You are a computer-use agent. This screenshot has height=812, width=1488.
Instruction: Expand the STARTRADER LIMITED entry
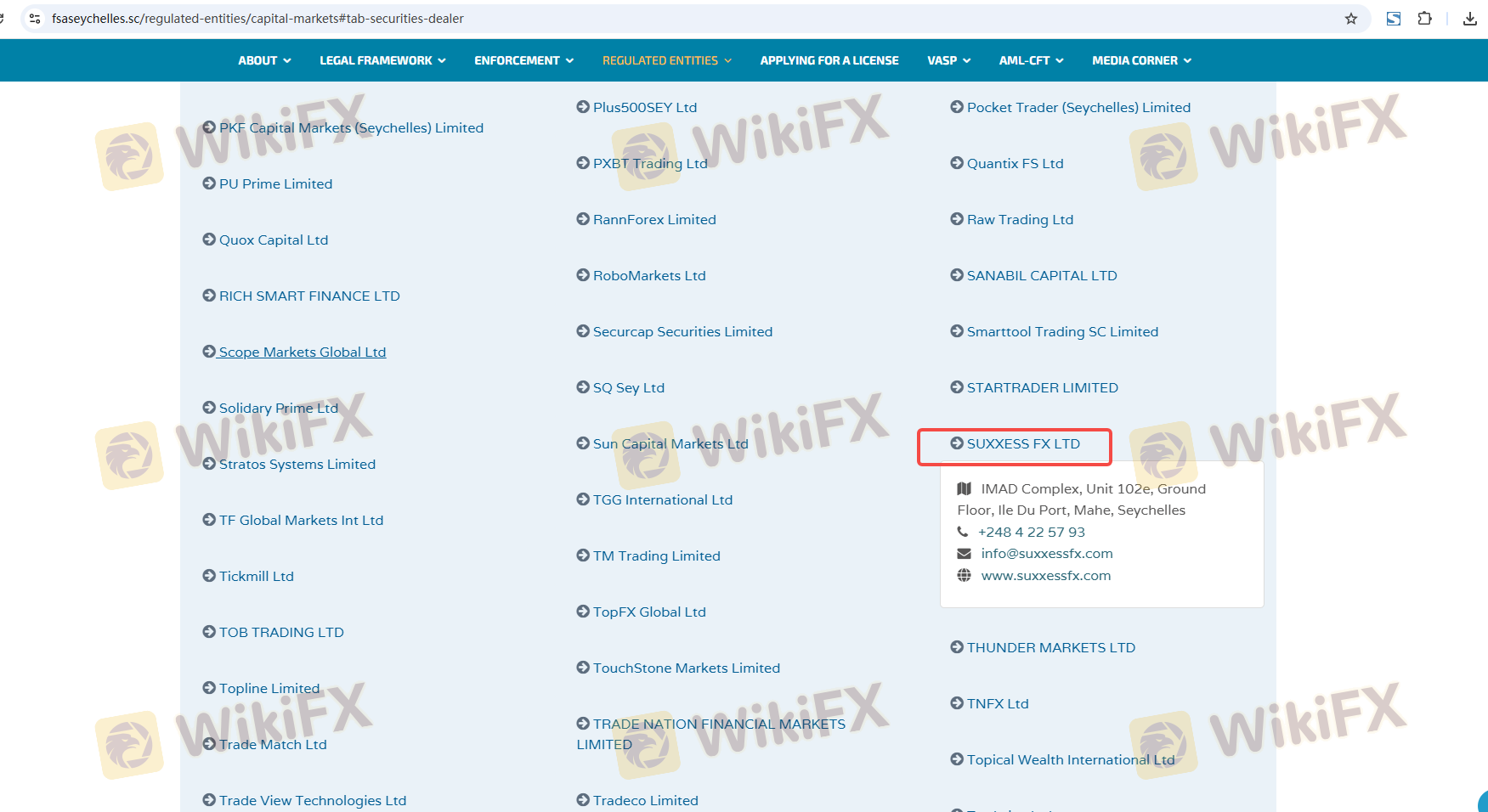[x=1042, y=387]
